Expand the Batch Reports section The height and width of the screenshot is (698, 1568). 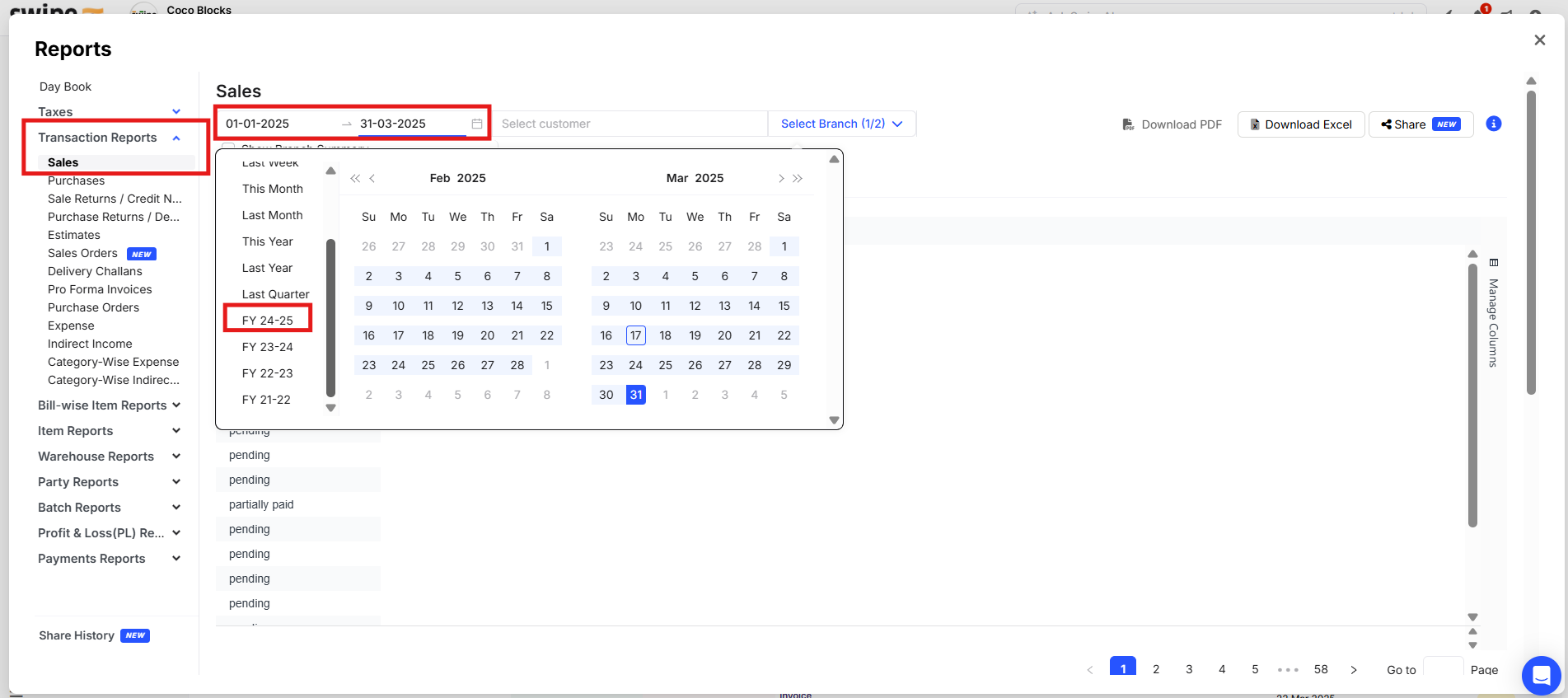(110, 508)
